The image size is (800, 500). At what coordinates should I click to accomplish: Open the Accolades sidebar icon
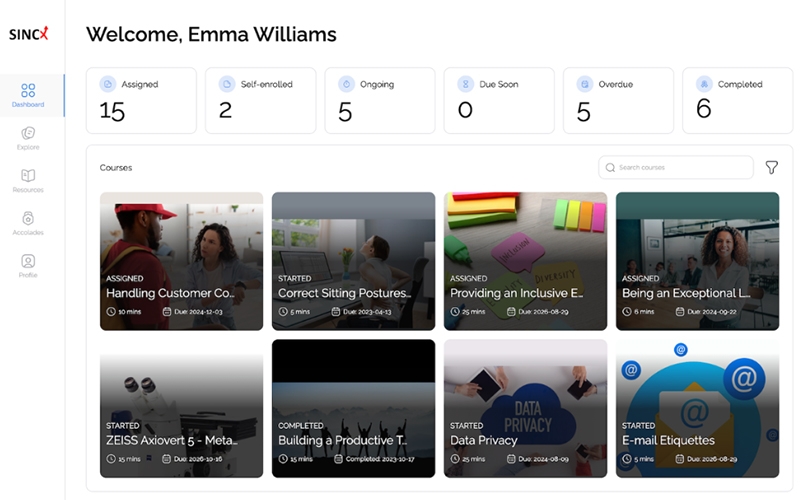pyautogui.click(x=28, y=219)
